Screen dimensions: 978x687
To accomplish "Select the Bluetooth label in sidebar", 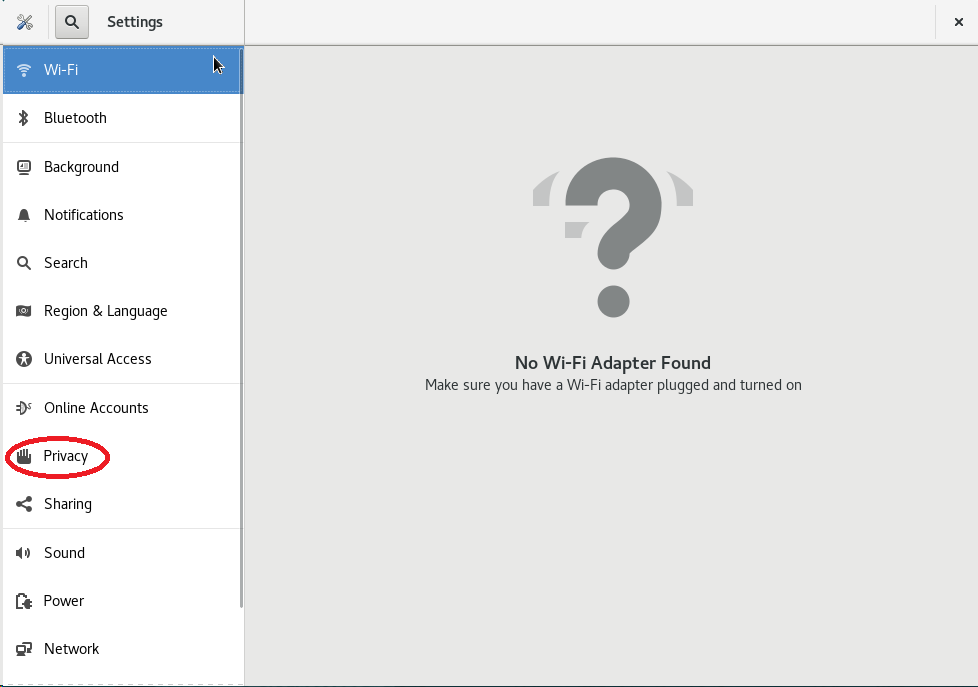I will [75, 118].
